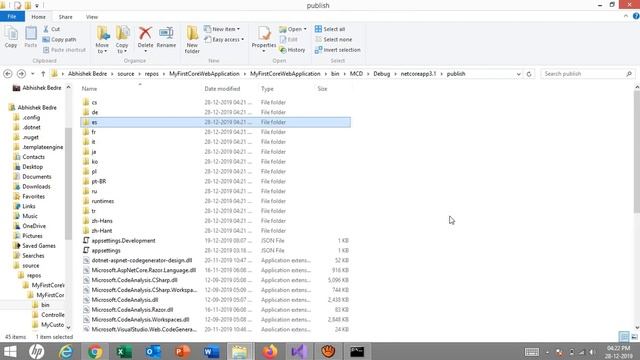Click the Paste ribbon icon
The width and height of the screenshot is (640, 360).
click(31, 37)
